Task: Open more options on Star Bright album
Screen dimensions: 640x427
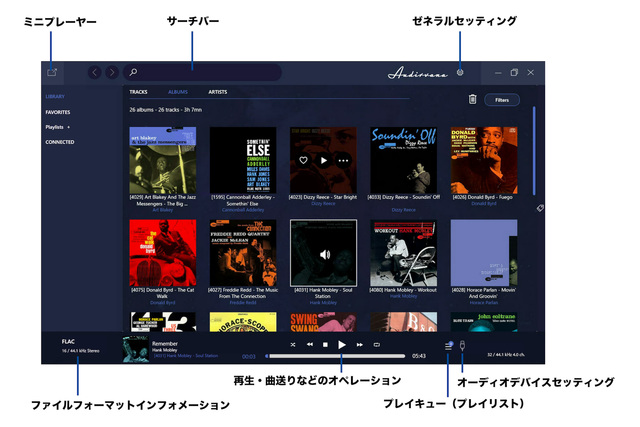Action: tap(343, 160)
